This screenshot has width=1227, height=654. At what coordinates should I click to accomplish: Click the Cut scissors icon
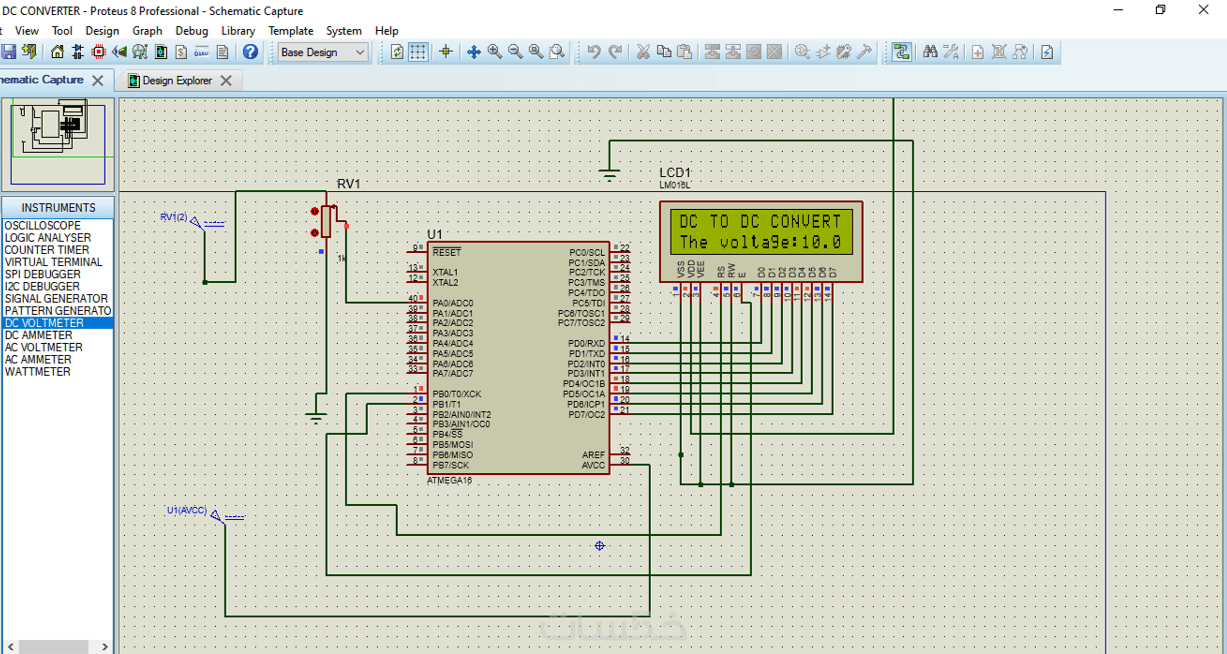coord(643,52)
